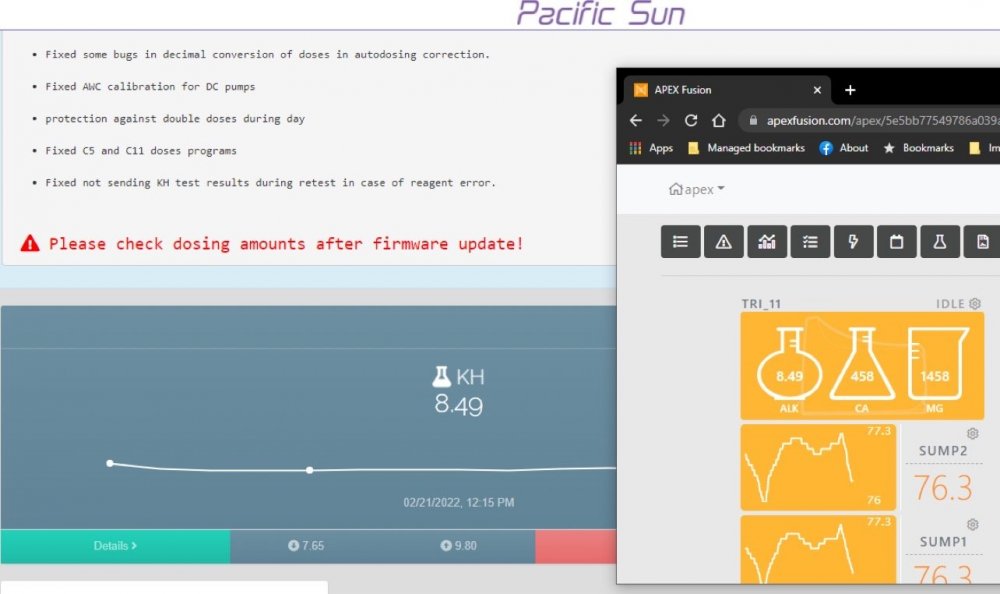
Task: Open the flask measurements icon in toolbar
Action: [940, 242]
